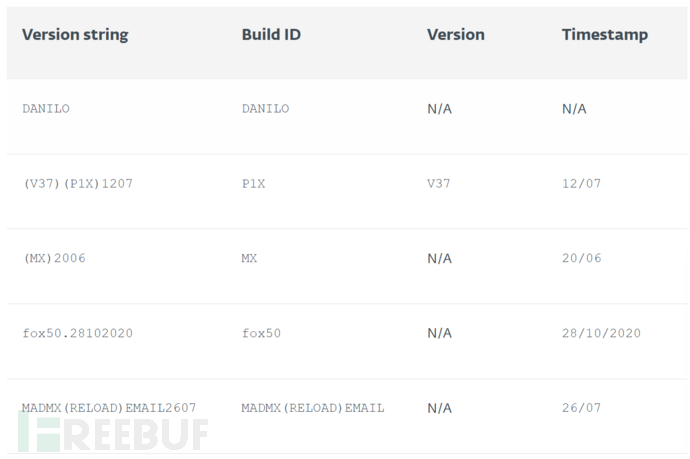The image size is (690, 459).
Task: Select the 12/07 timestamp cell
Action: [581, 183]
